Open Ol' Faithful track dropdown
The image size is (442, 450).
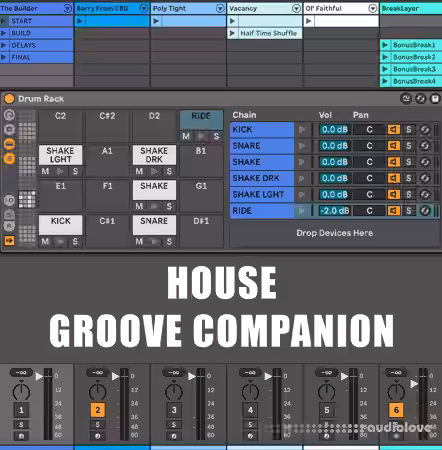(x=373, y=8)
